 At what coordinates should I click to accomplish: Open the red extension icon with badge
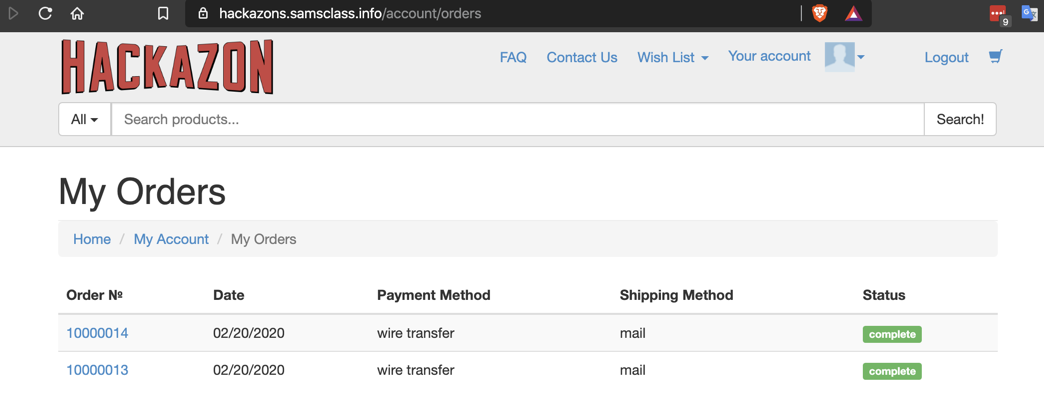[x=998, y=14]
